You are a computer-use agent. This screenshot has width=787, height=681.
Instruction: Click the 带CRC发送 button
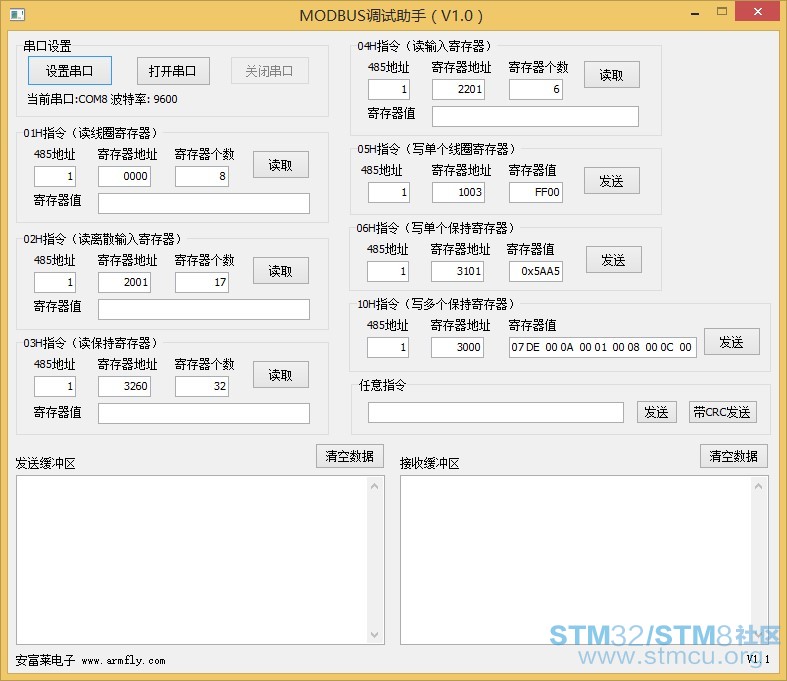(x=722, y=412)
